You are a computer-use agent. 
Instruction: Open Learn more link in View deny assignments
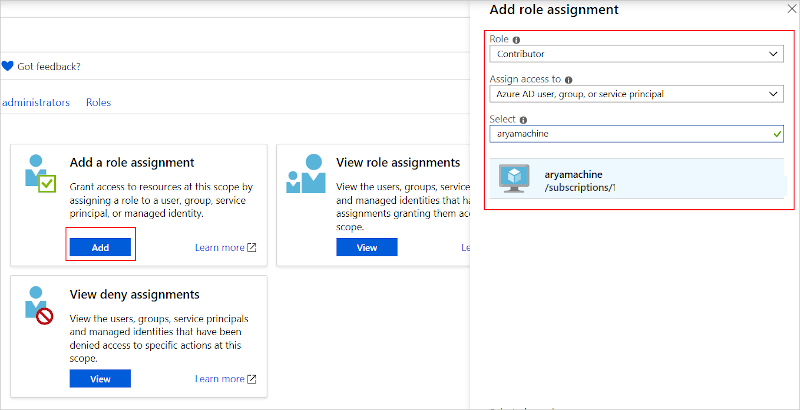tap(220, 379)
